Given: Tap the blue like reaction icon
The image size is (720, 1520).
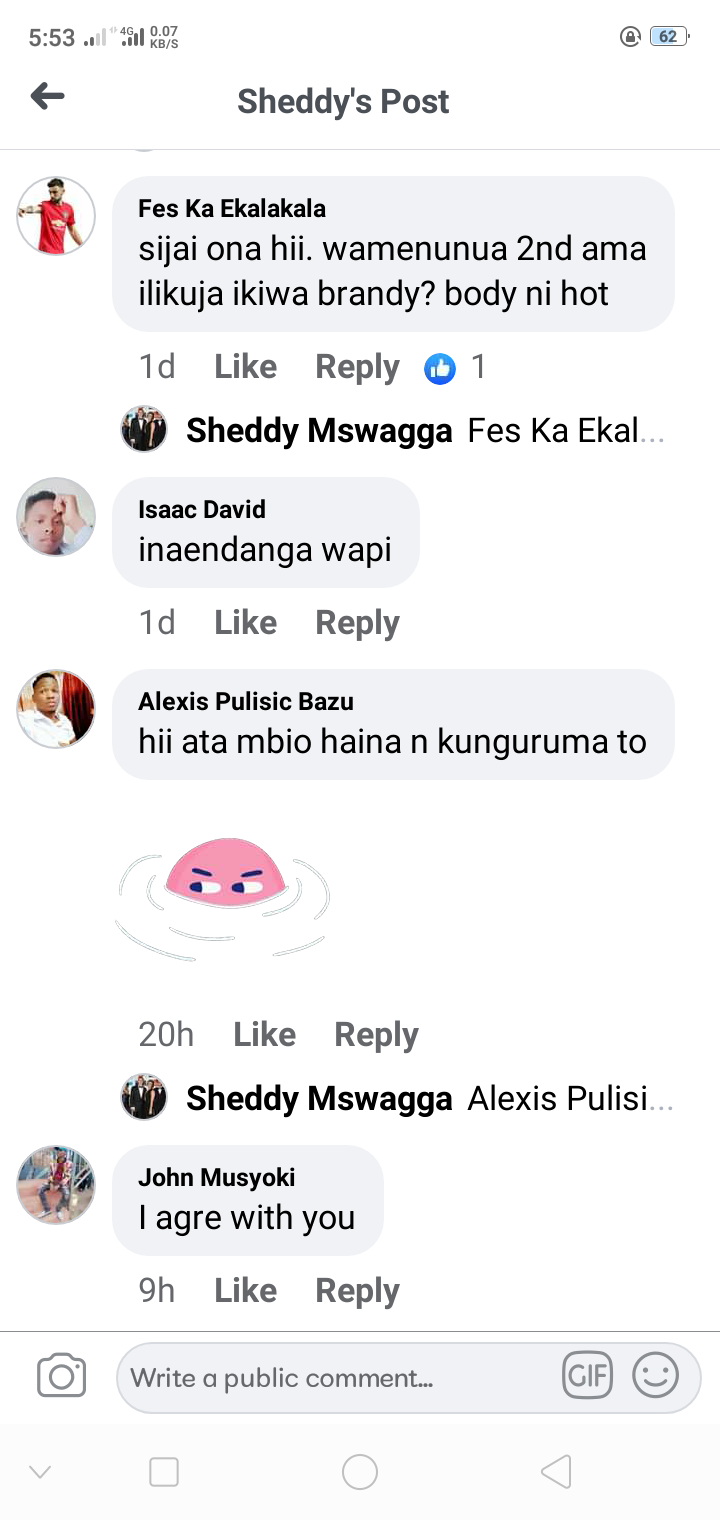Looking at the screenshot, I should pyautogui.click(x=440, y=368).
